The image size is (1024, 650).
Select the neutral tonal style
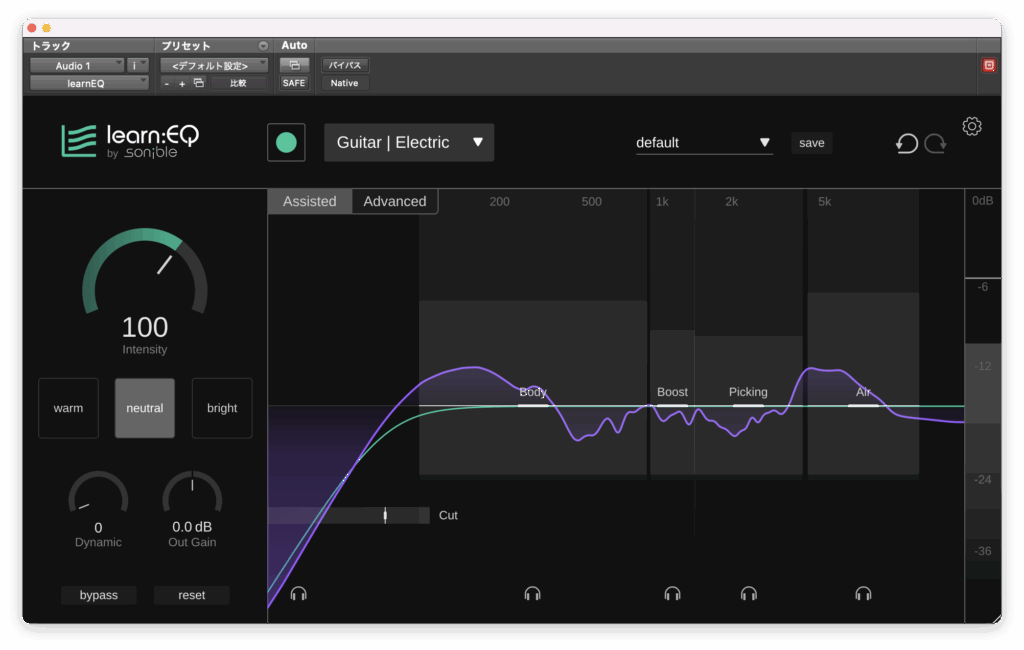pos(145,408)
